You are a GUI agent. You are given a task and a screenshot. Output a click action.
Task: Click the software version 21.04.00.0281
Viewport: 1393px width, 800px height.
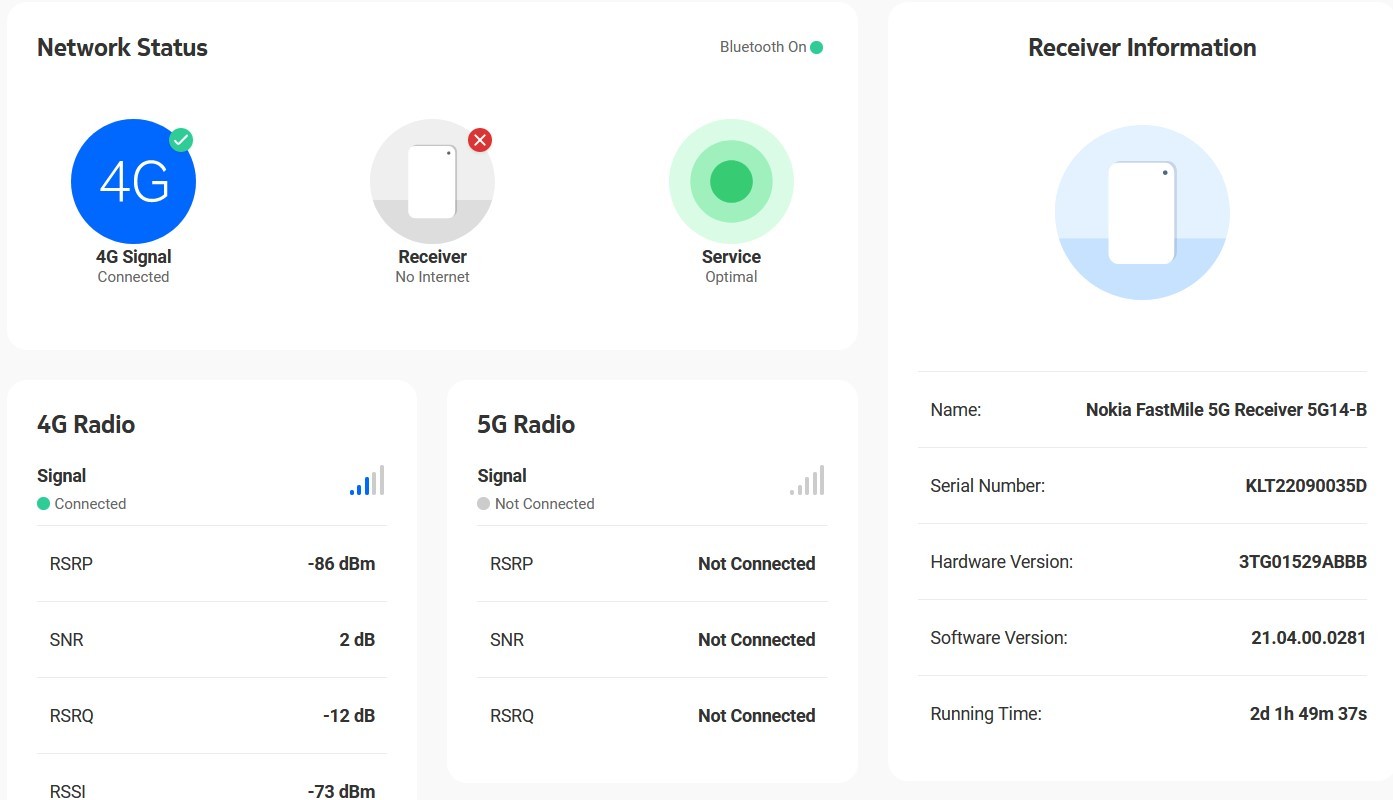coord(1308,638)
